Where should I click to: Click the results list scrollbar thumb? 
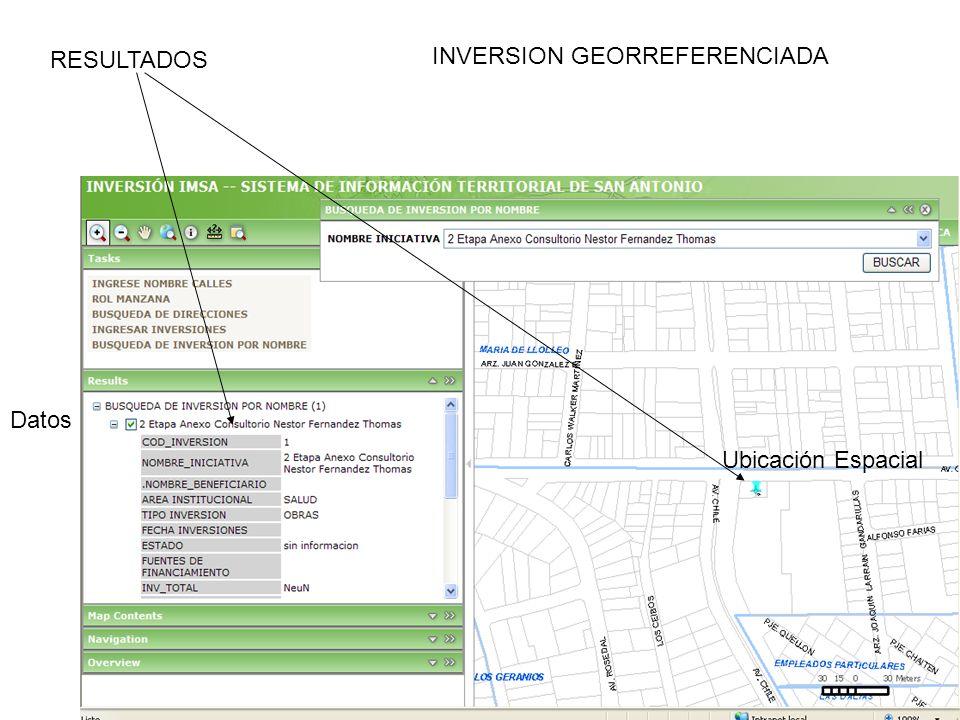click(x=451, y=456)
